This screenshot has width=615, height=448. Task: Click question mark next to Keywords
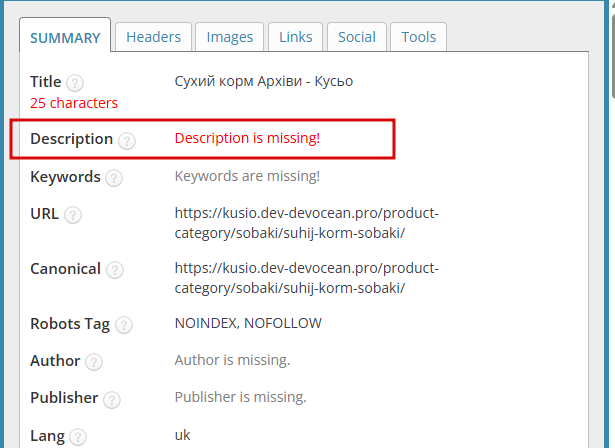(114, 178)
